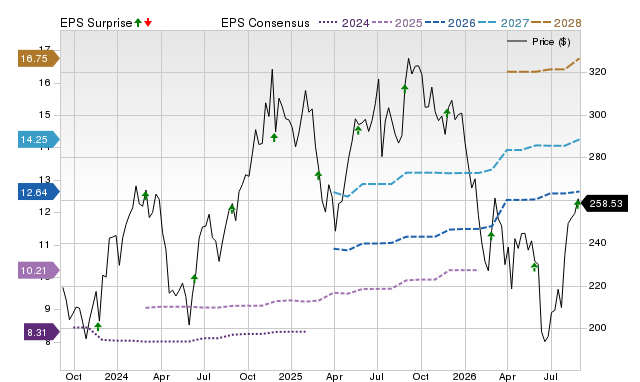Image resolution: width=640 pixels, height=382 pixels.
Task: Select the lavender 10.21 EPS value tag
Action: tap(38, 270)
